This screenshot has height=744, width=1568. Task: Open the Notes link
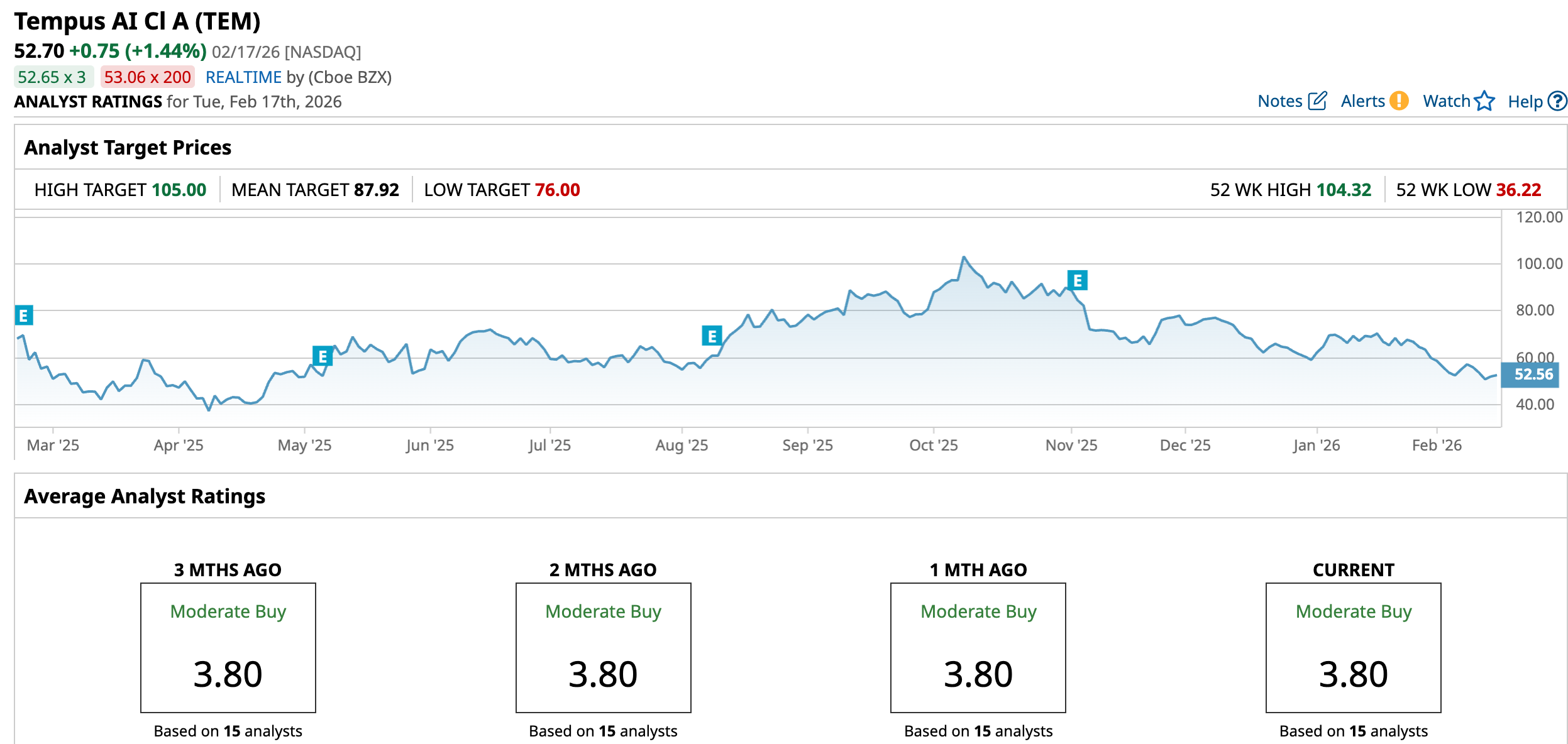point(1279,101)
